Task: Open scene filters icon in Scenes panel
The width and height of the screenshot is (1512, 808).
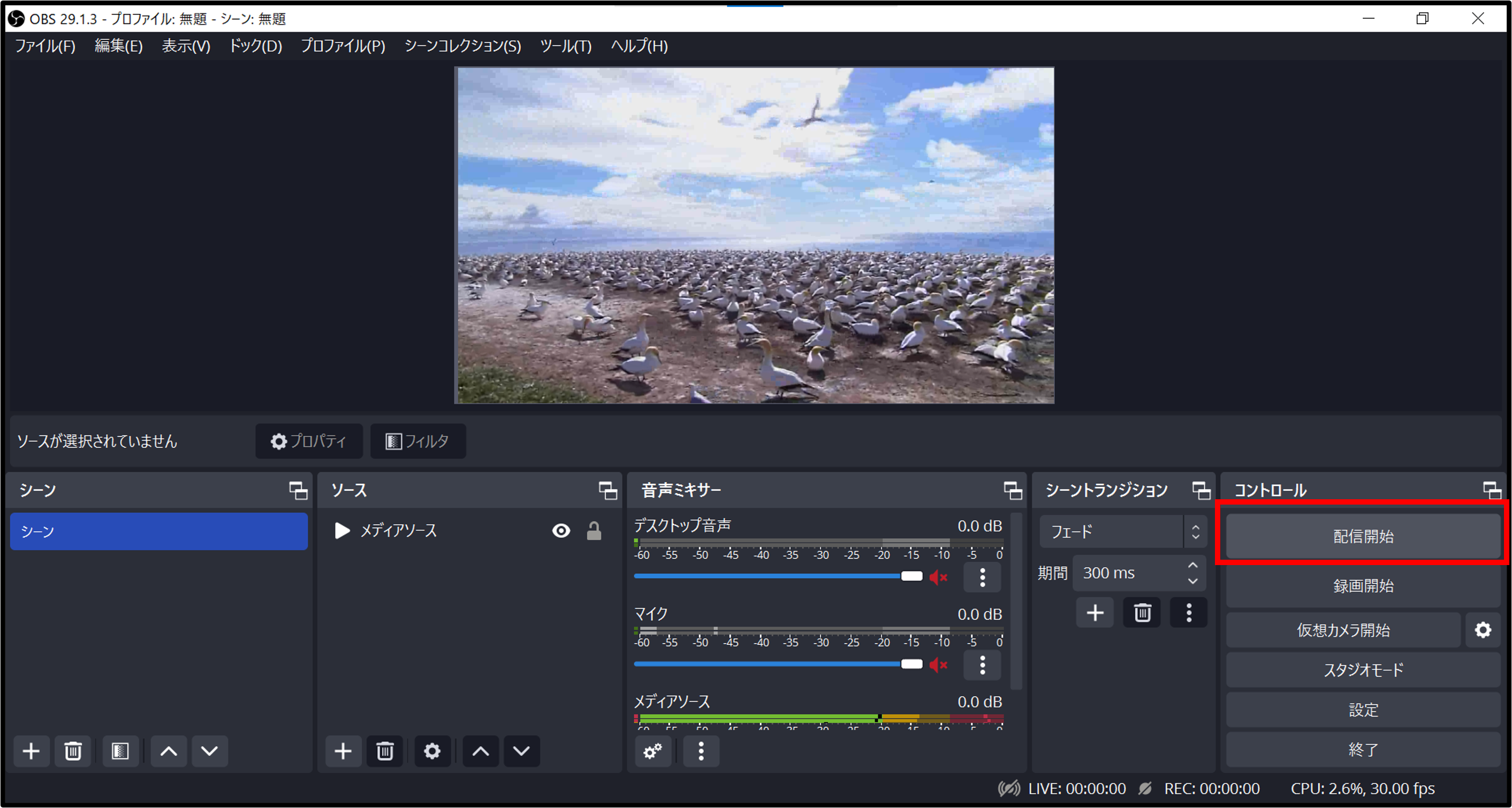Action: click(x=120, y=751)
